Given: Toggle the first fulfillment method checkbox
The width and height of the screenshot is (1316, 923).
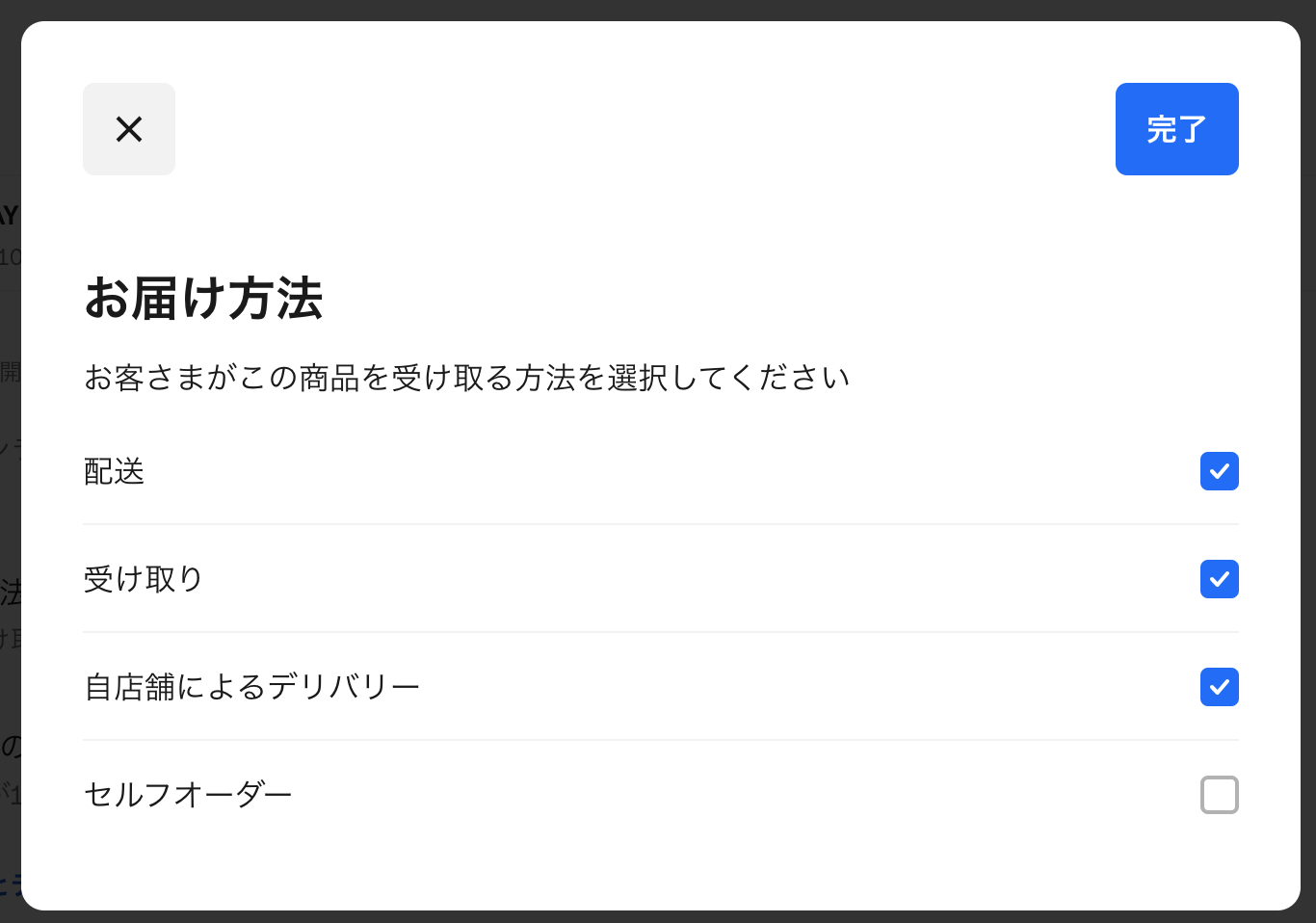Looking at the screenshot, I should 1219,471.
